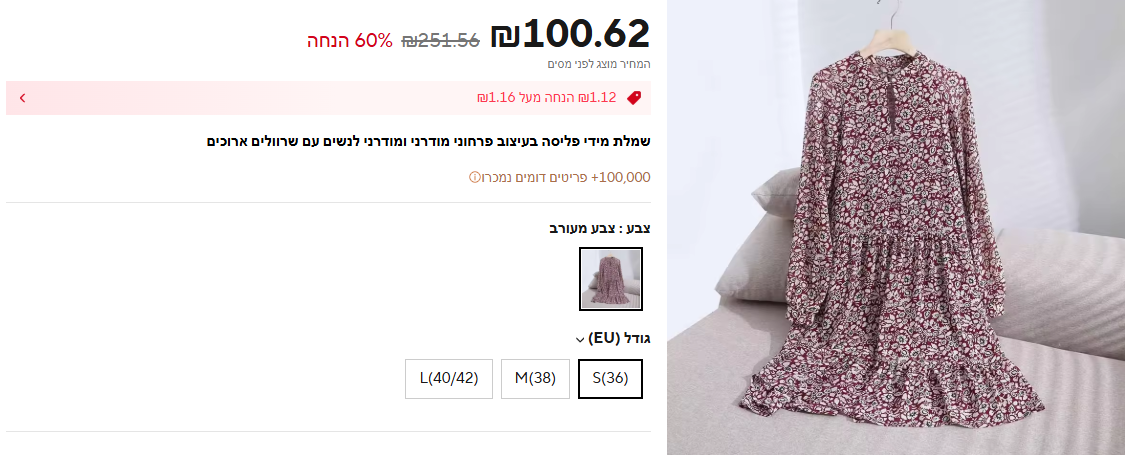Open the discount banner's red chevron arrow
The image size is (1125, 455).
[x=23, y=98]
